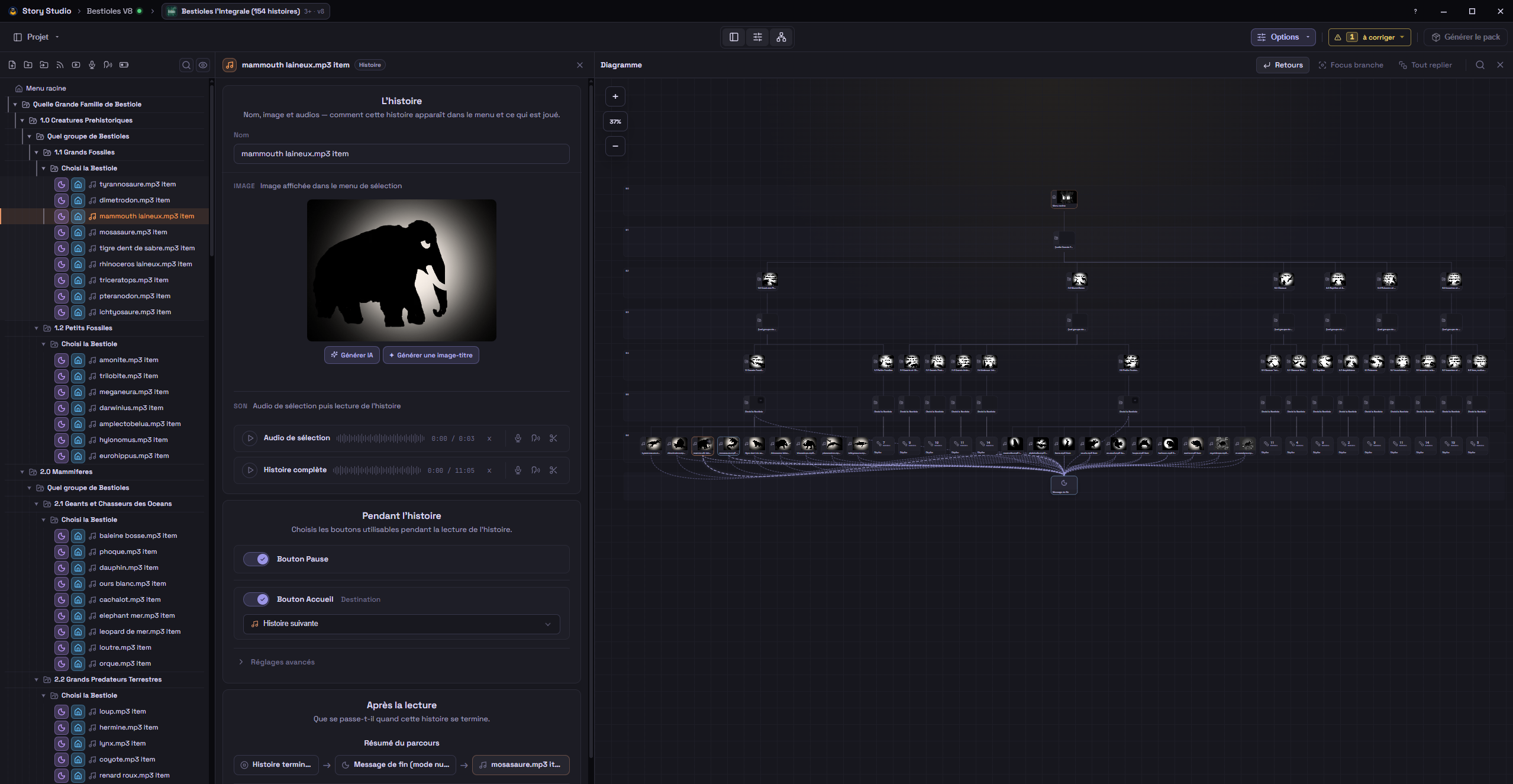Play the Histoire complète audio

pos(250,470)
